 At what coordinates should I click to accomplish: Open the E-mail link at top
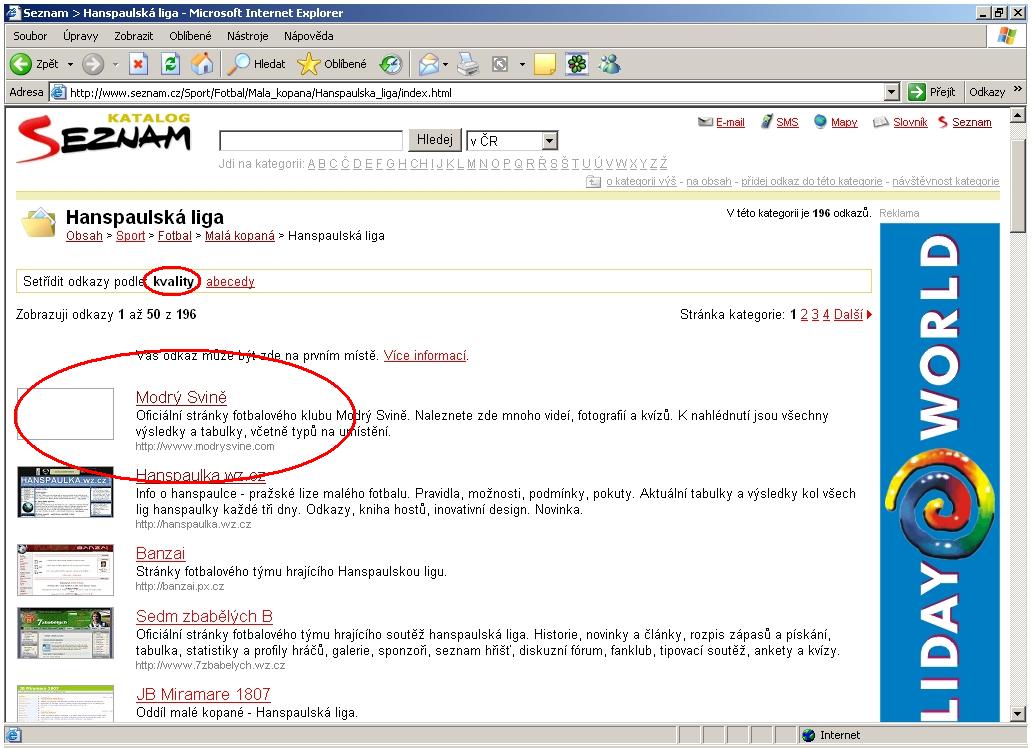click(730, 122)
